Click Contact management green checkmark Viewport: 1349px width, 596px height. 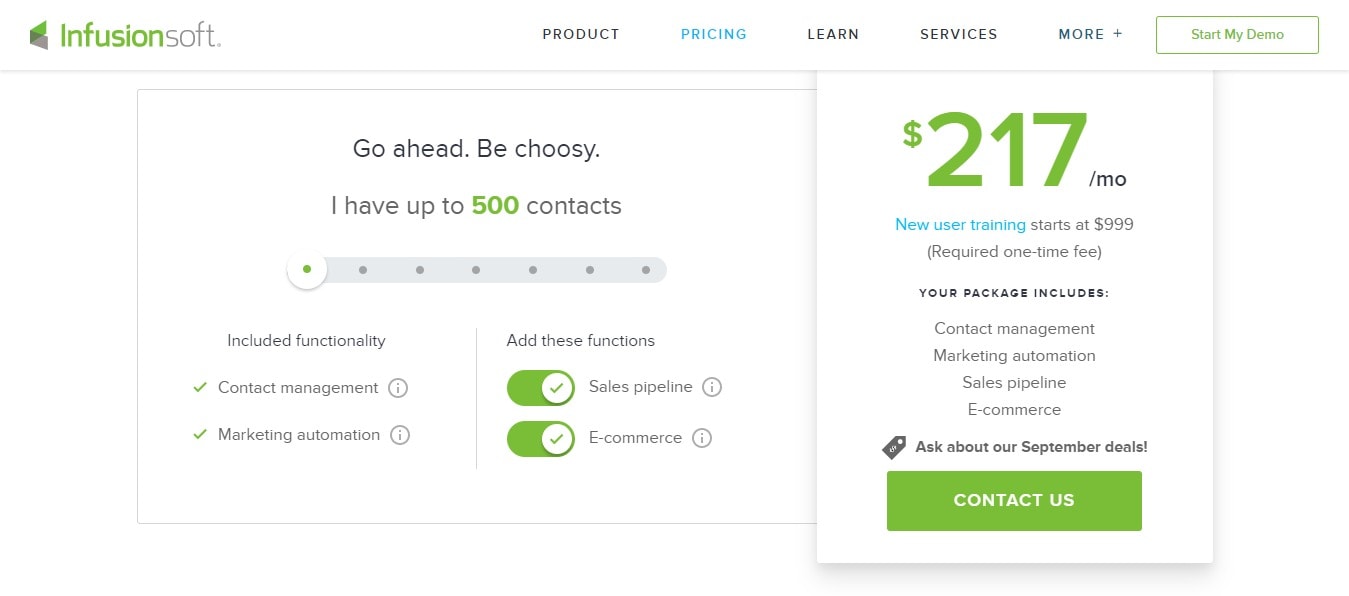coord(200,387)
